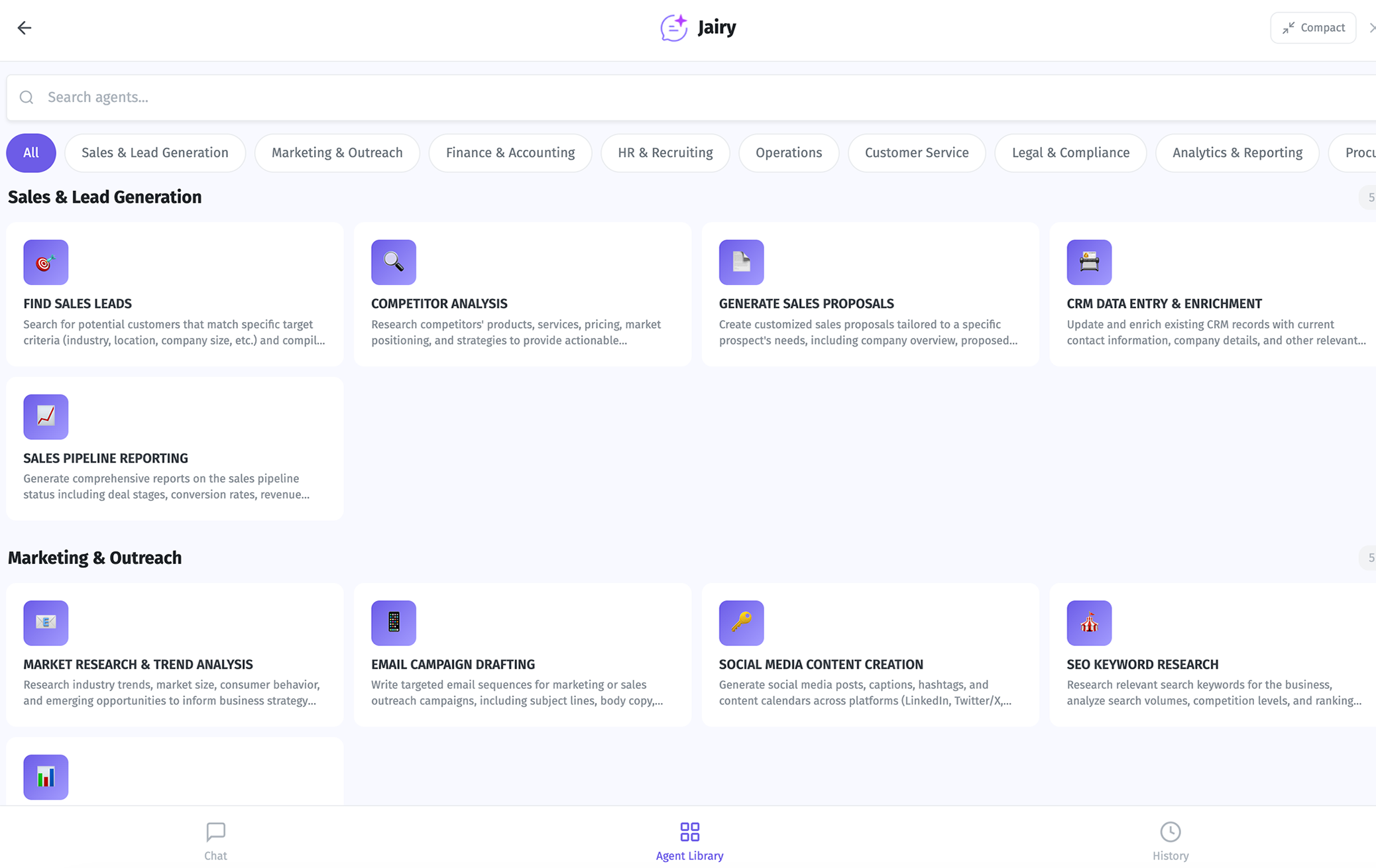Image resolution: width=1376 pixels, height=868 pixels.
Task: Click the CRM Data Entry printer icon
Action: coord(1088,262)
